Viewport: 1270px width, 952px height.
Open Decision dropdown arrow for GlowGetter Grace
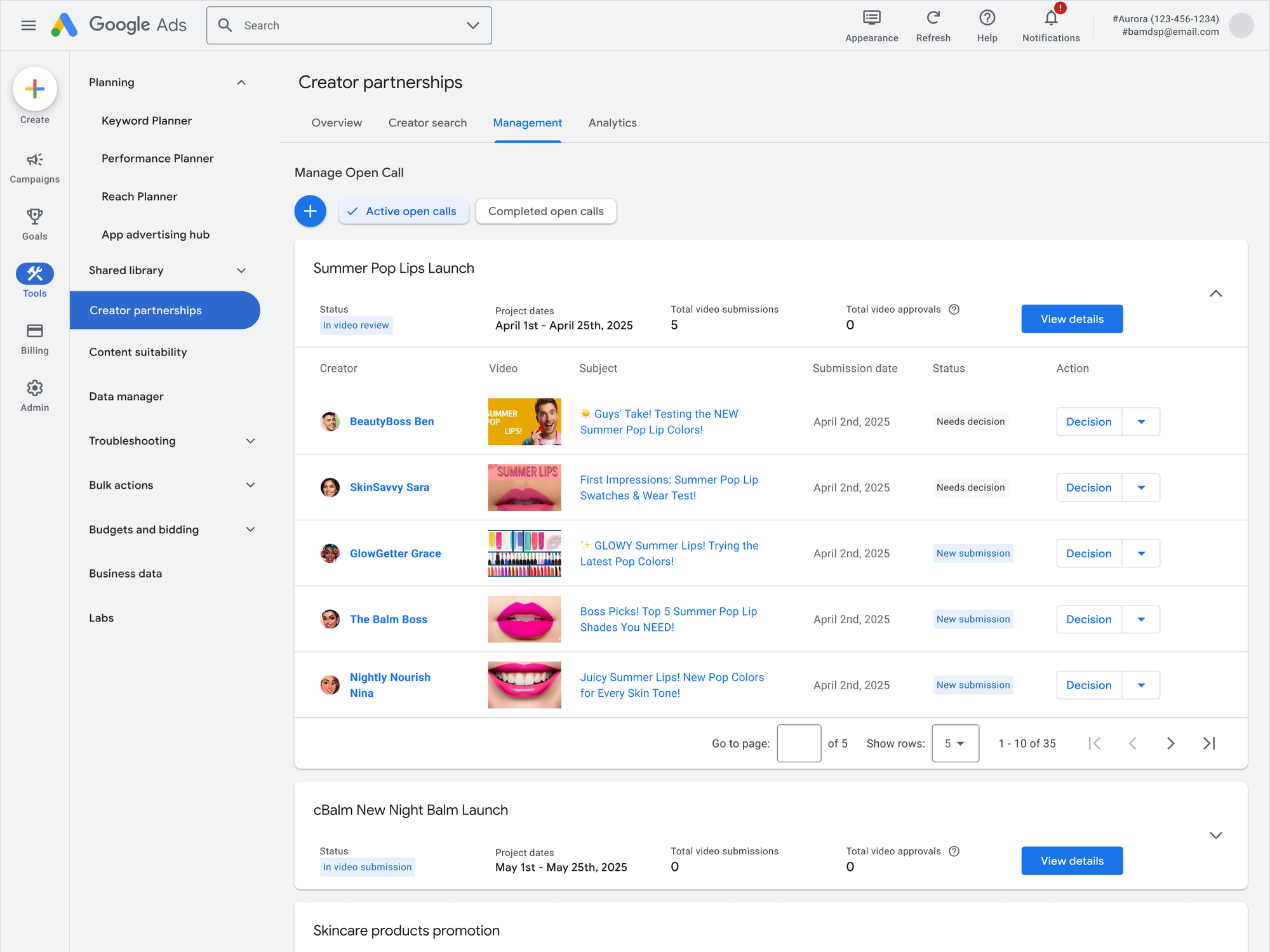(x=1141, y=553)
